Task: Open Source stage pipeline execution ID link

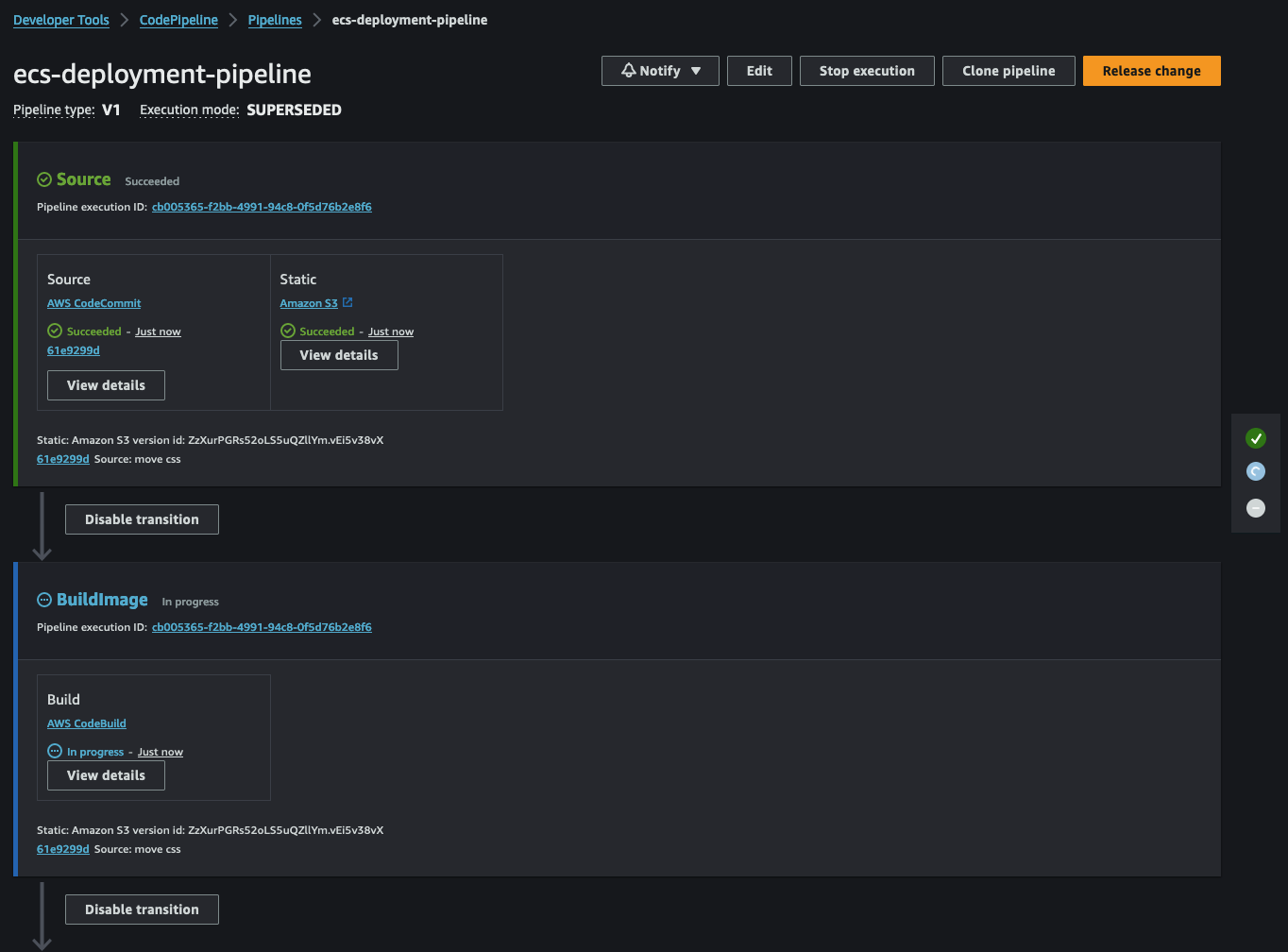Action: pos(262,207)
